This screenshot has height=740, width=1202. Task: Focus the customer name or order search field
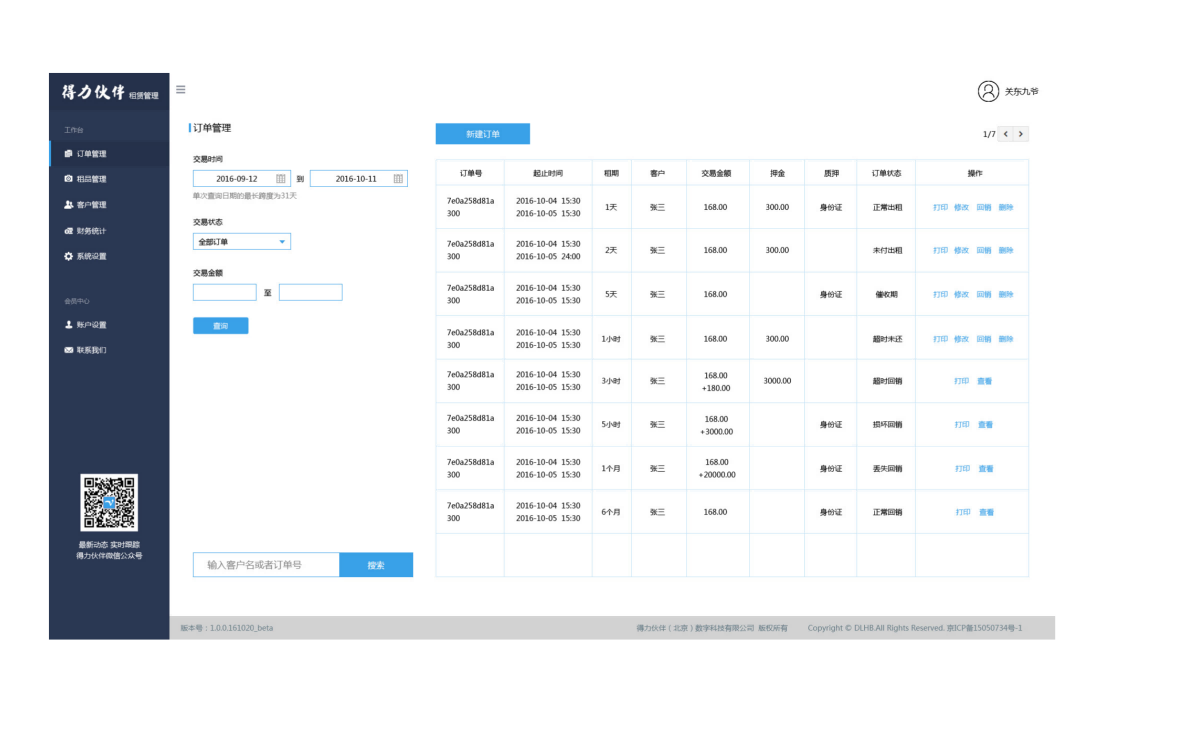(266, 565)
